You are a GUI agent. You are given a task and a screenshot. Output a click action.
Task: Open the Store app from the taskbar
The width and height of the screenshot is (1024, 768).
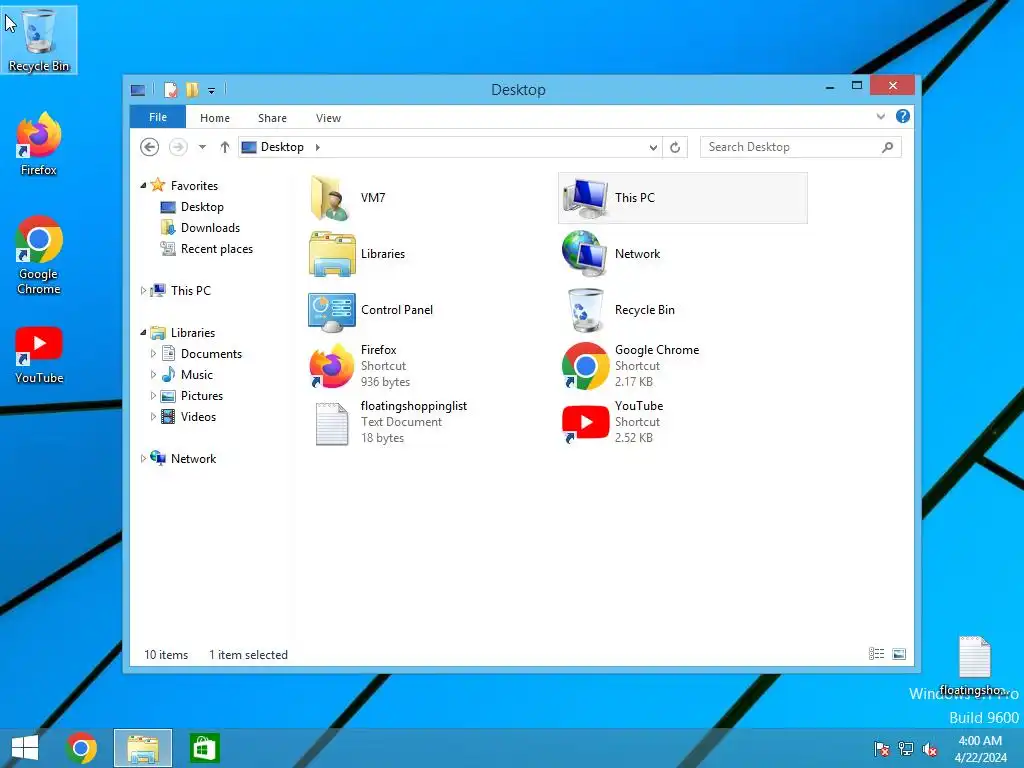click(204, 748)
